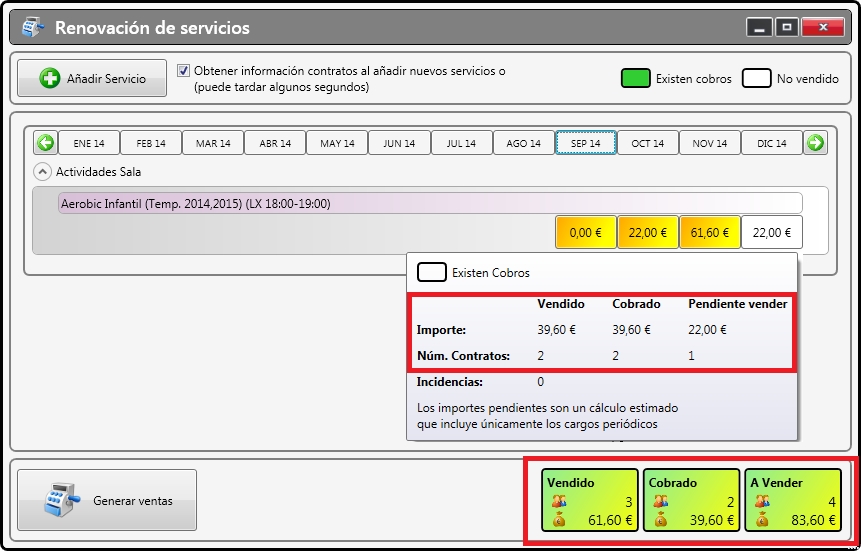Click the green plus icon on Añadir Servicio

click(50, 79)
